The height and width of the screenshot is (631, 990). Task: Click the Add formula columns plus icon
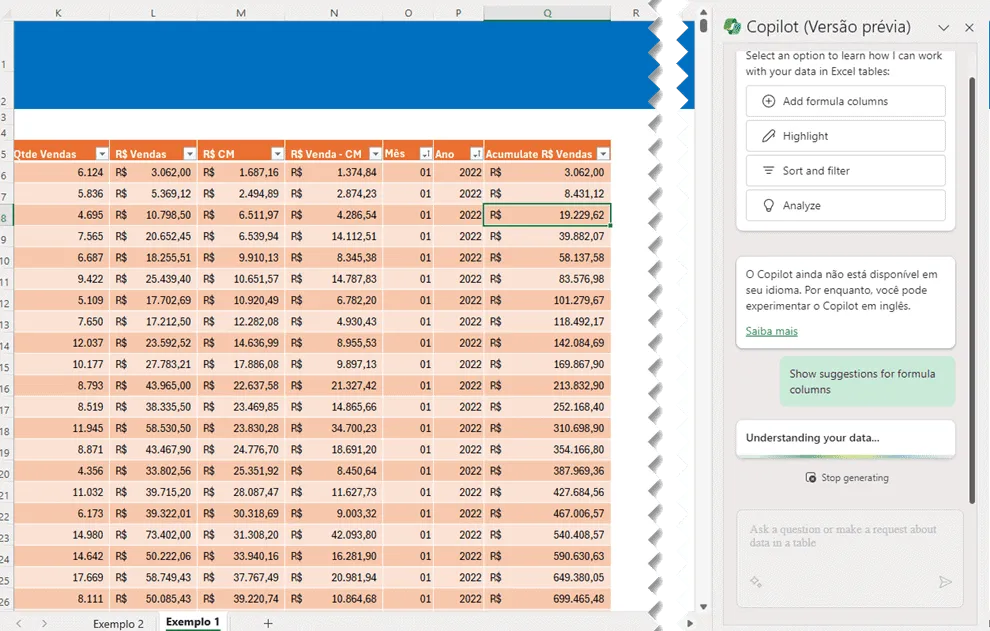coord(768,101)
